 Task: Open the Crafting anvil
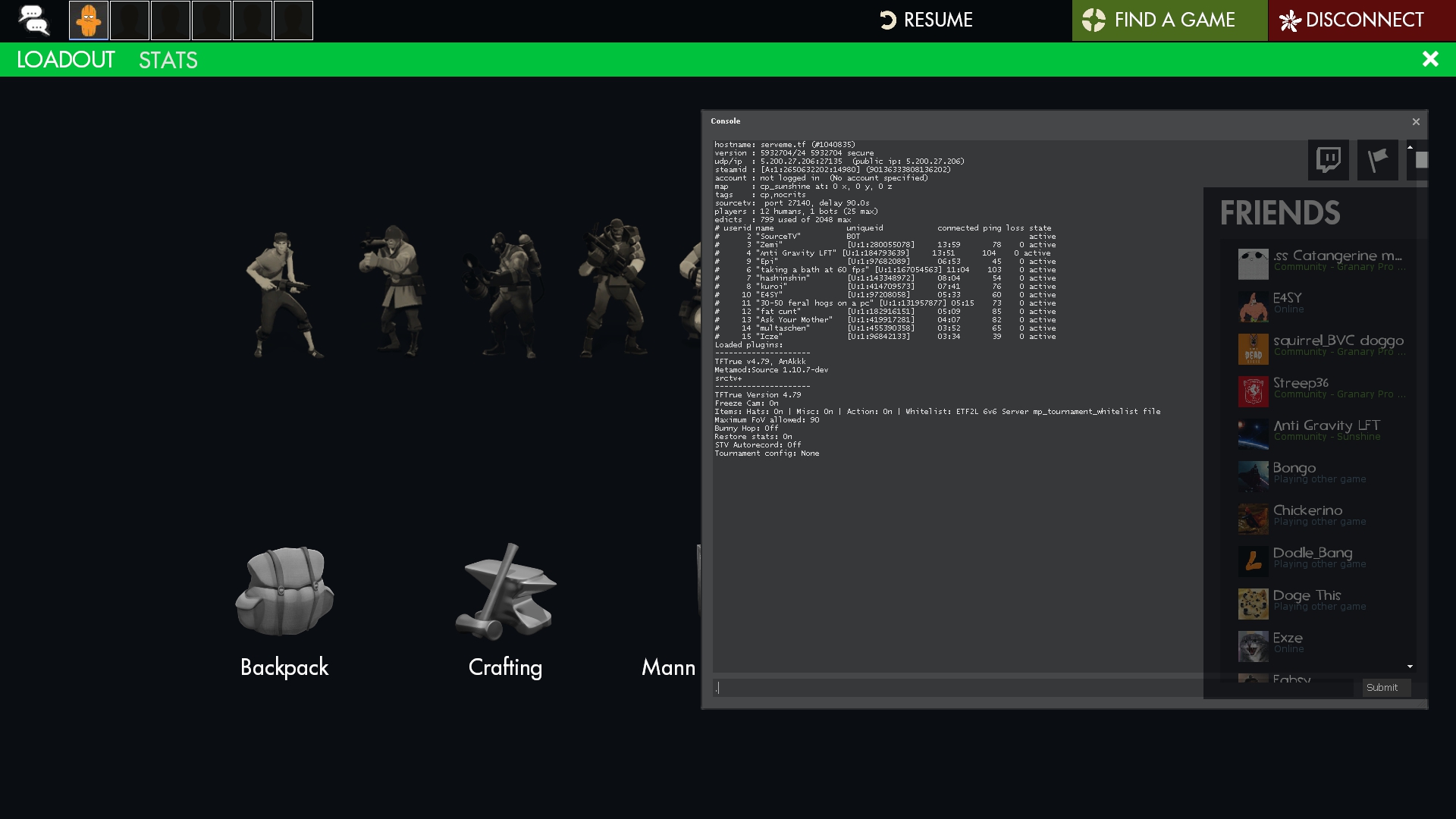tap(506, 591)
